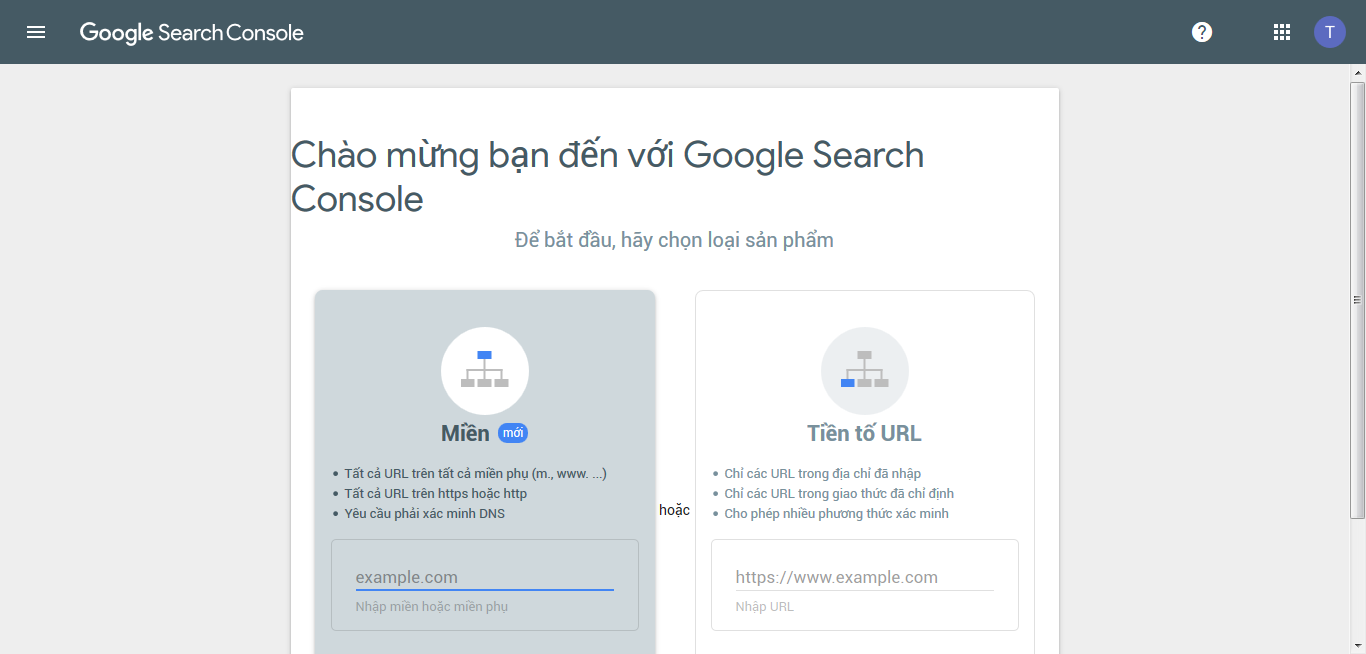Select the "Tiền tố URL" property type heading

coord(864,433)
